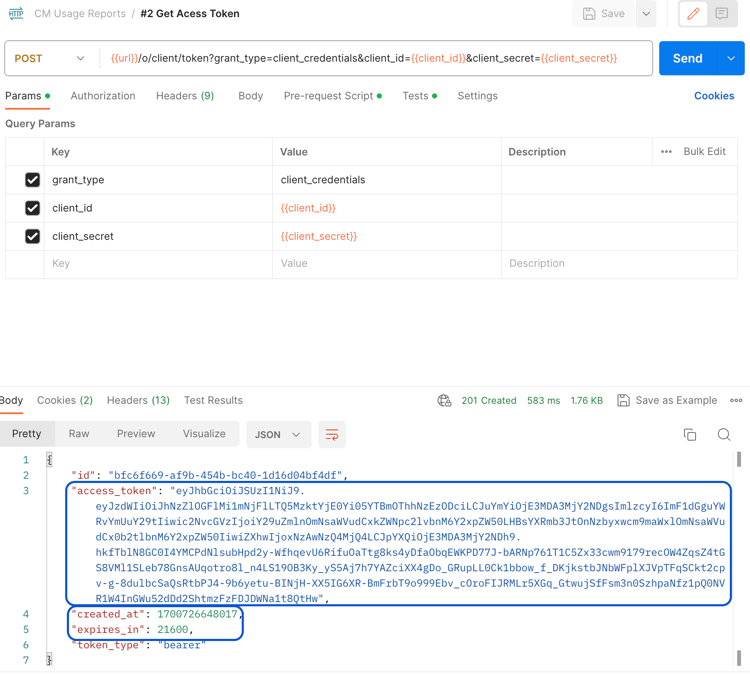
Task: Click the empty Key field in new row
Action: (158, 264)
